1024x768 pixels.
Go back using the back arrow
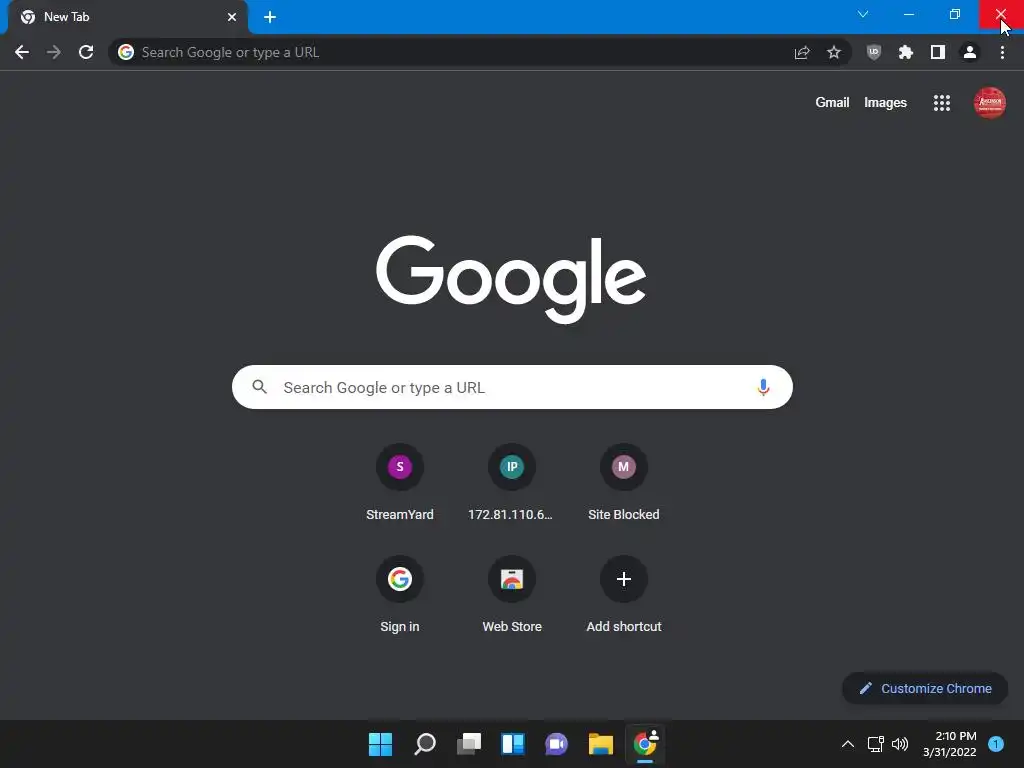22,52
